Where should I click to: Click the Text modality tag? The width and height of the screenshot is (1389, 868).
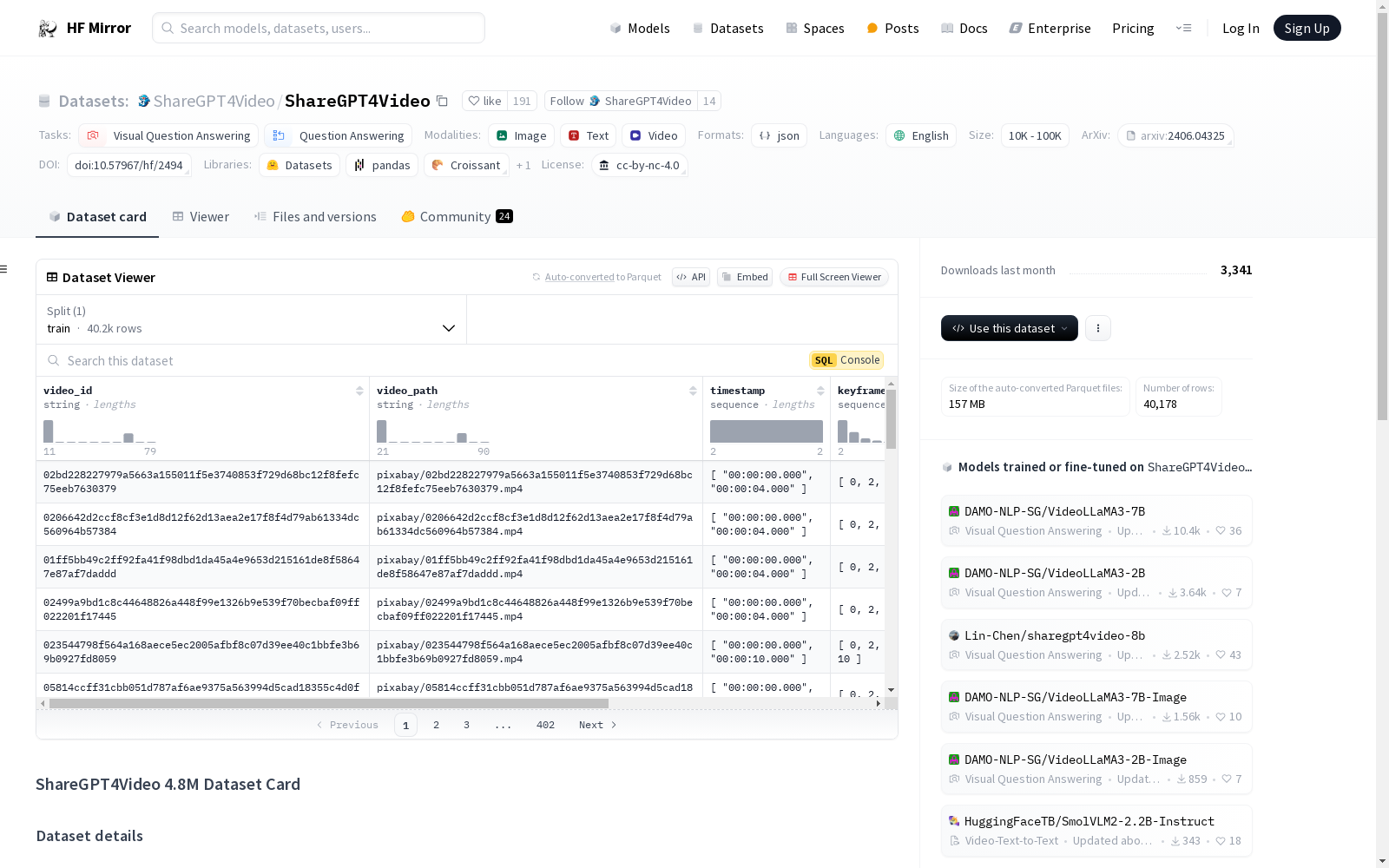coord(588,135)
